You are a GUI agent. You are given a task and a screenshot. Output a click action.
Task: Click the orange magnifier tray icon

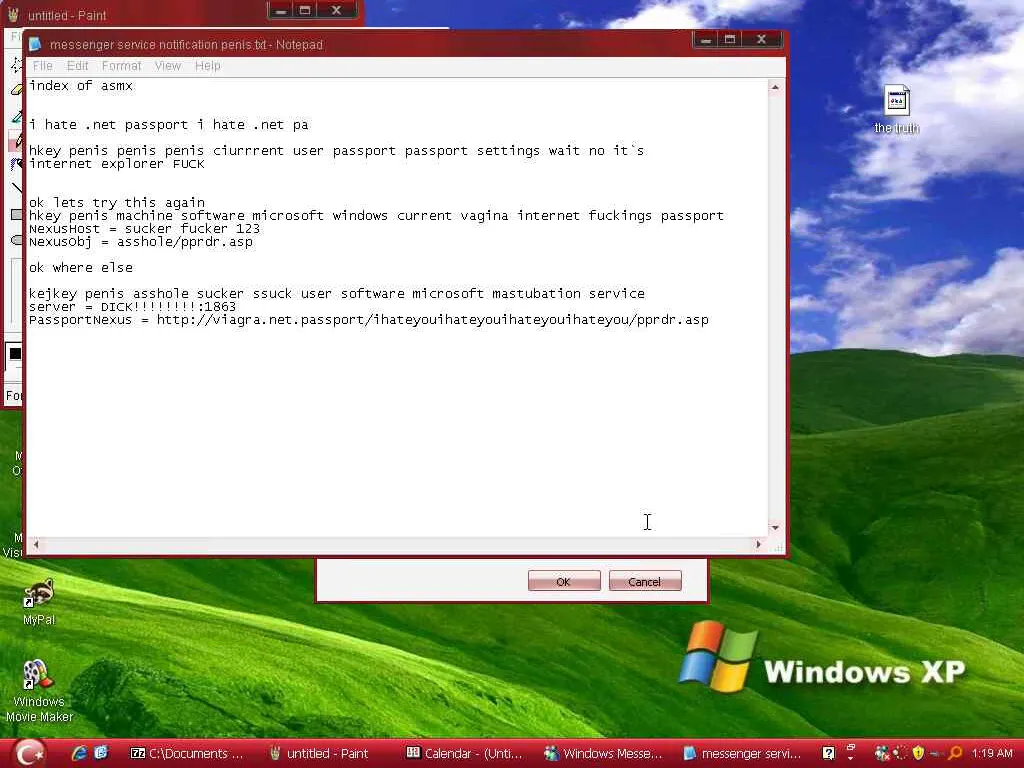(955, 754)
